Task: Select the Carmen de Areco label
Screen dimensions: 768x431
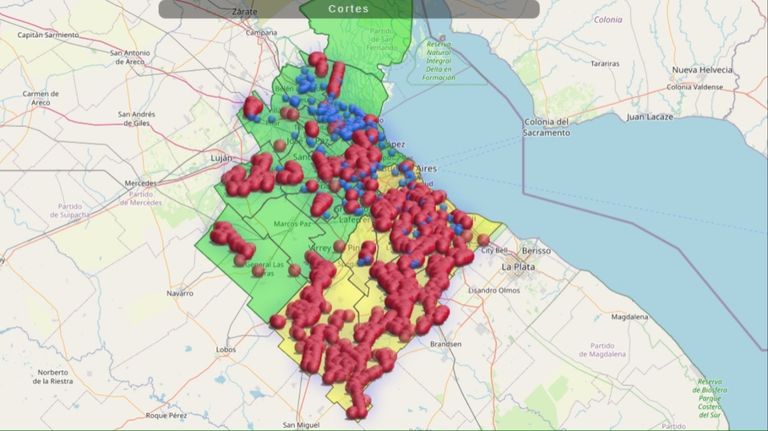Action: pyautogui.click(x=41, y=98)
